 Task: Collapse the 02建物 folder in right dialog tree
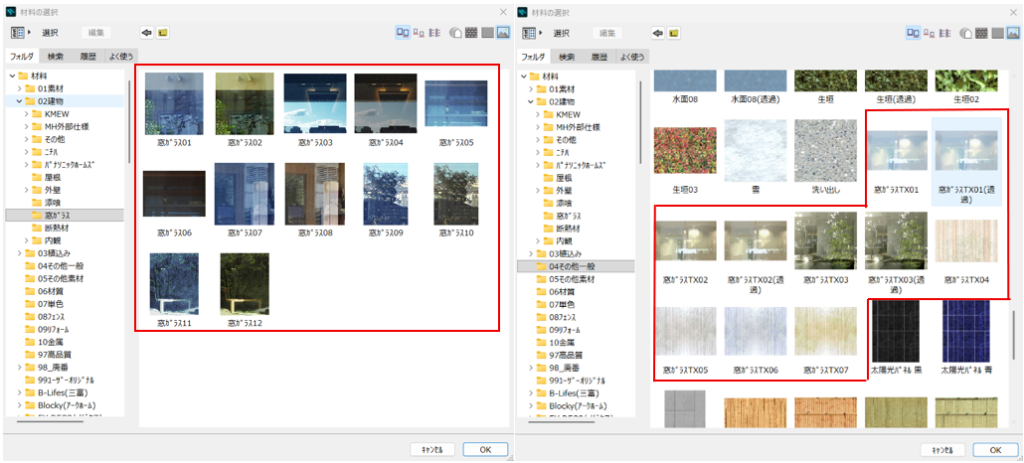coord(532,101)
